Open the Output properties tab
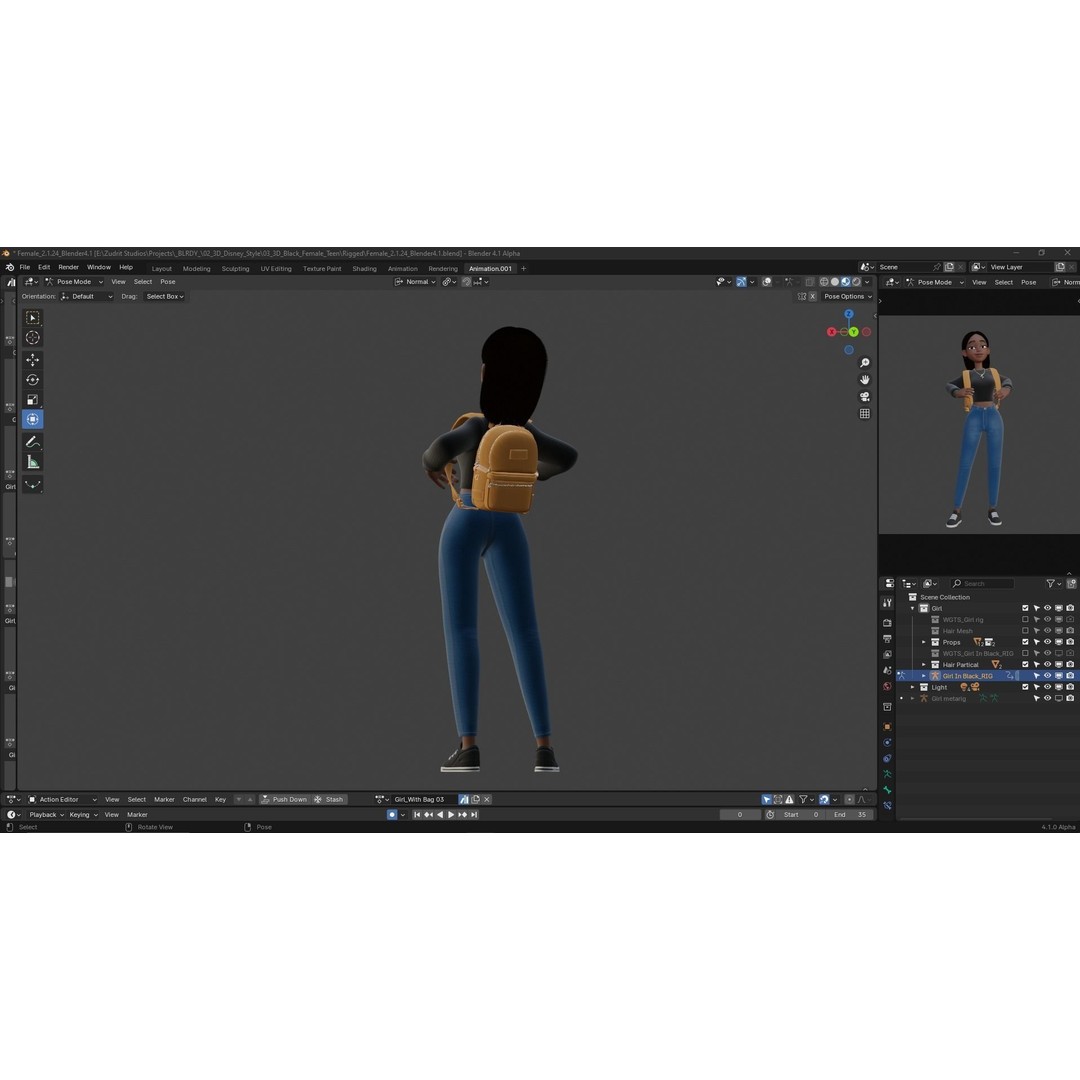The image size is (1080, 1080). click(x=887, y=638)
